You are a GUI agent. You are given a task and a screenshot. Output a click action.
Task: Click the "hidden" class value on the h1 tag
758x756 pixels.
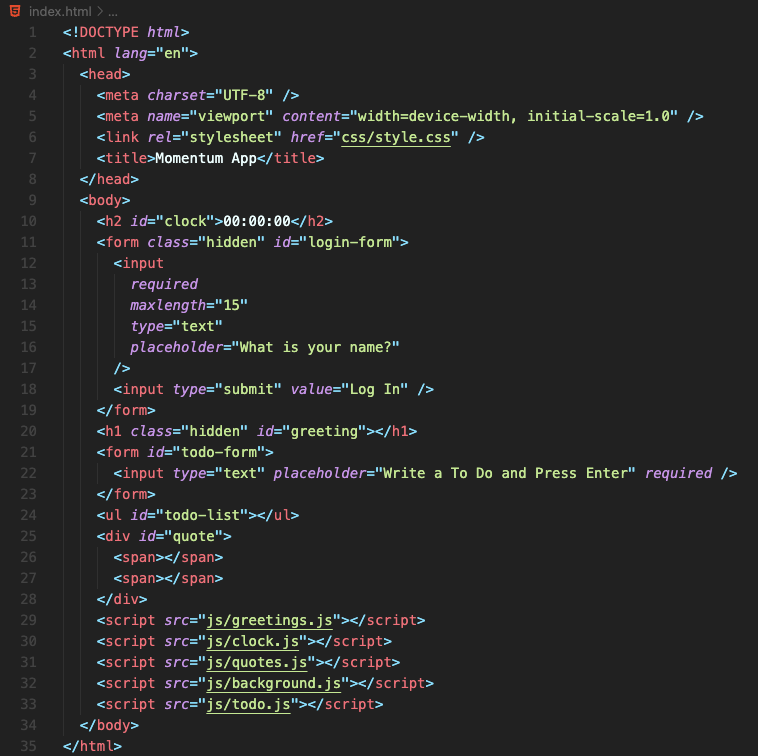pyautogui.click(x=215, y=432)
